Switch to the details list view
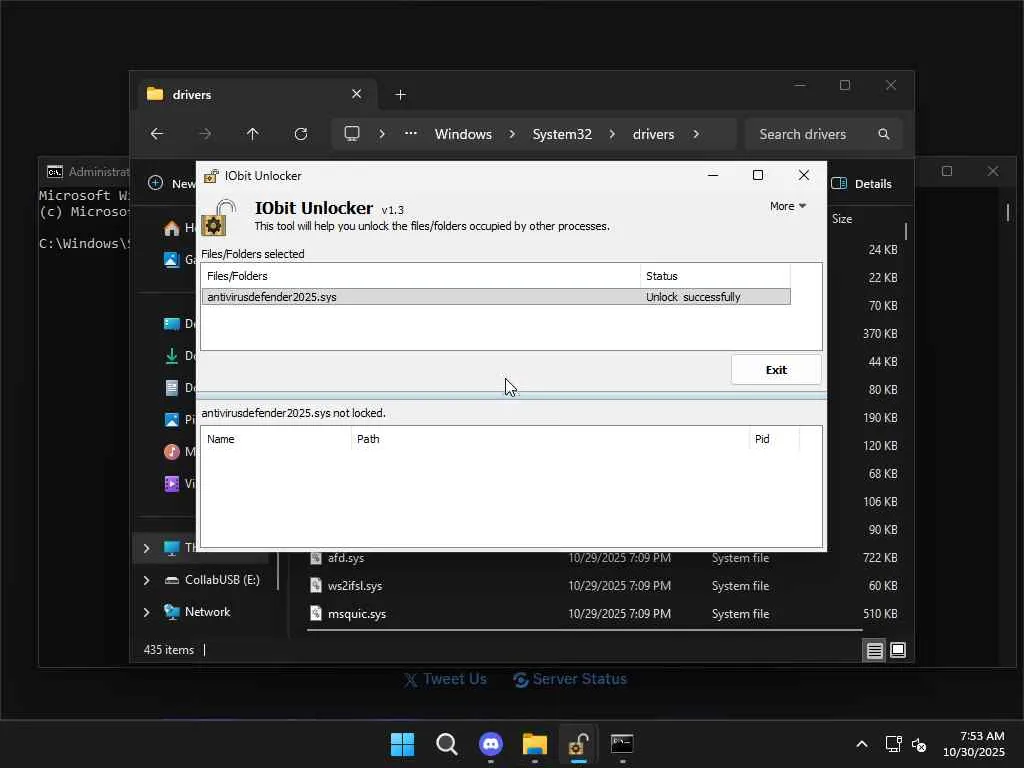Image resolution: width=1024 pixels, height=768 pixels. tap(874, 650)
